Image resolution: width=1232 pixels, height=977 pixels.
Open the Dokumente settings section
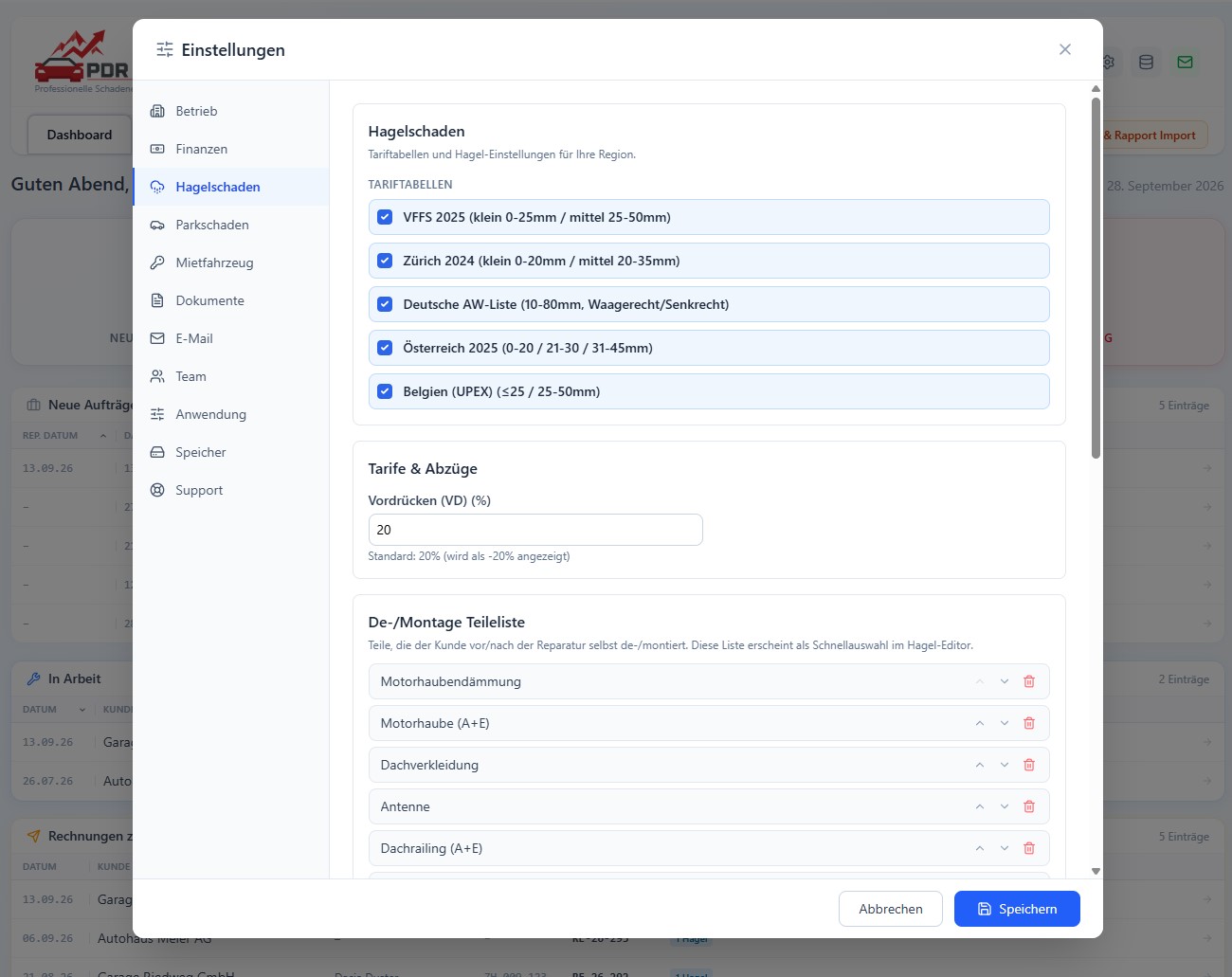231,300
